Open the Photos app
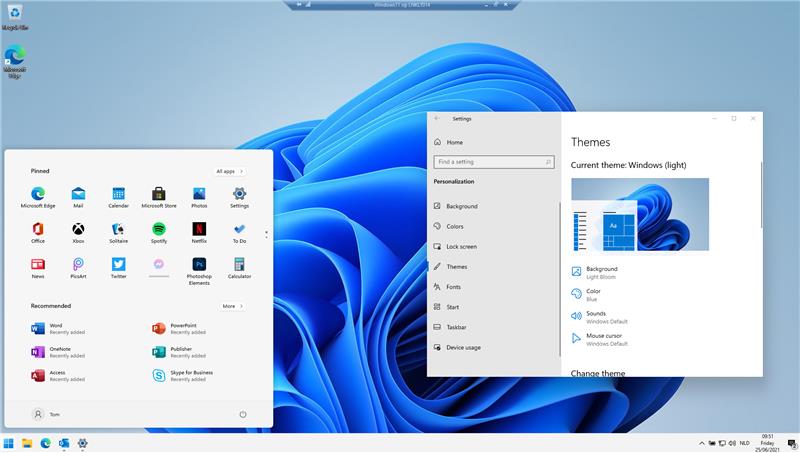The height and width of the screenshot is (453, 800). (x=199, y=197)
